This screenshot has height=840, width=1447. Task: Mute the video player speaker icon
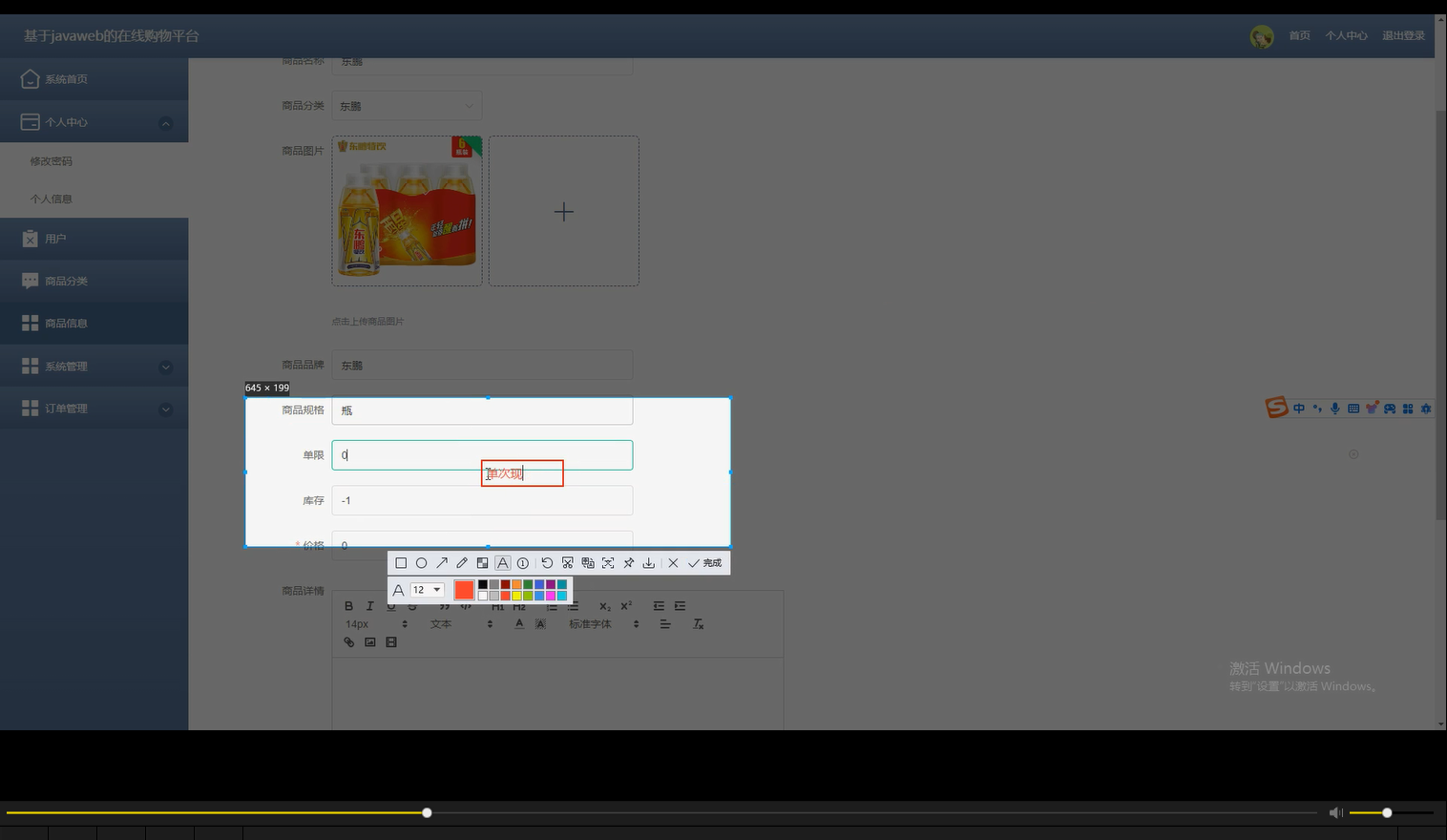[x=1335, y=812]
